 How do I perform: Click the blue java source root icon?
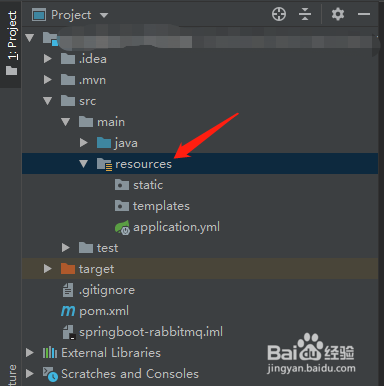(104, 143)
